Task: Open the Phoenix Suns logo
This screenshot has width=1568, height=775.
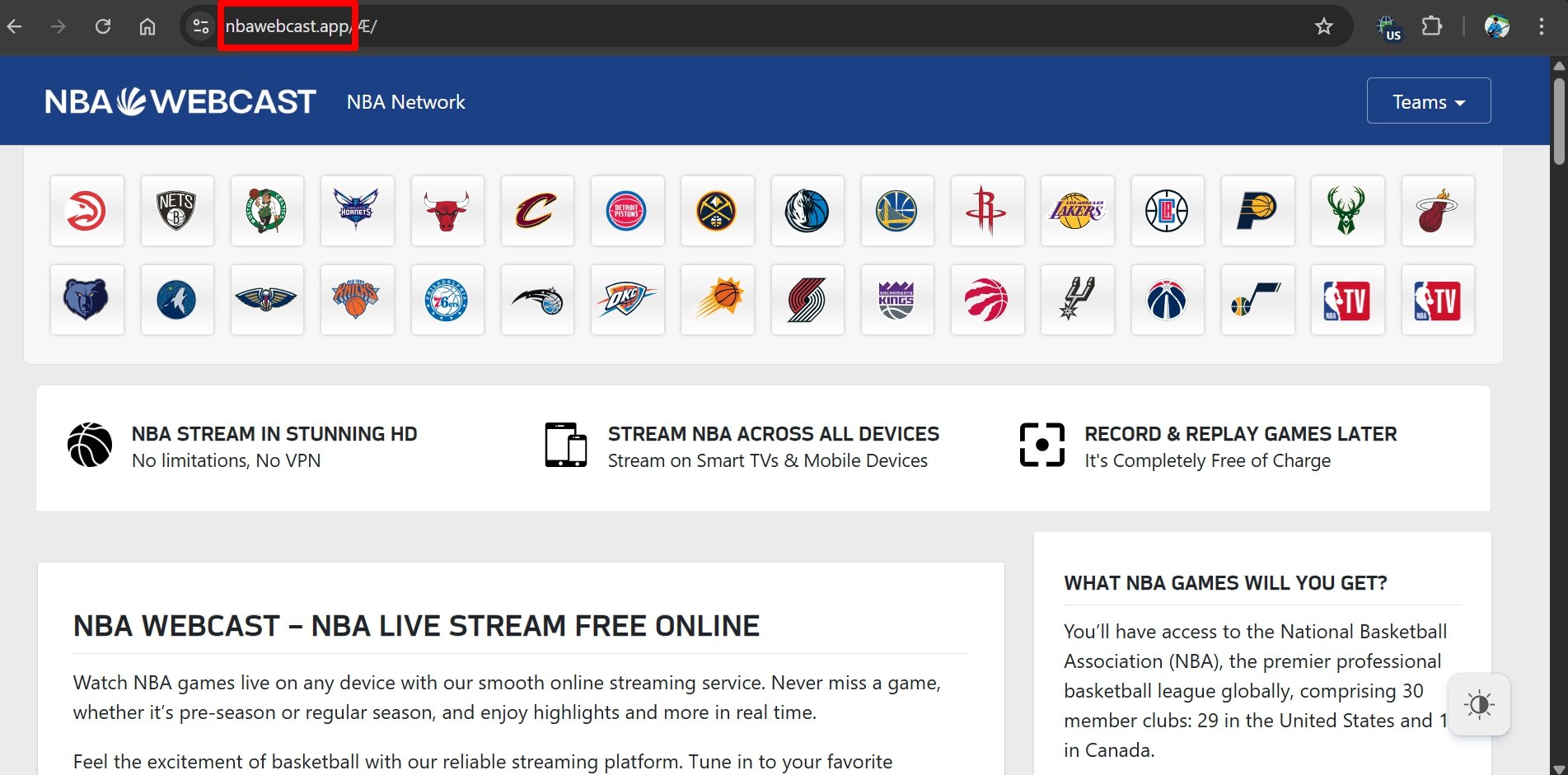Action: pos(717,300)
